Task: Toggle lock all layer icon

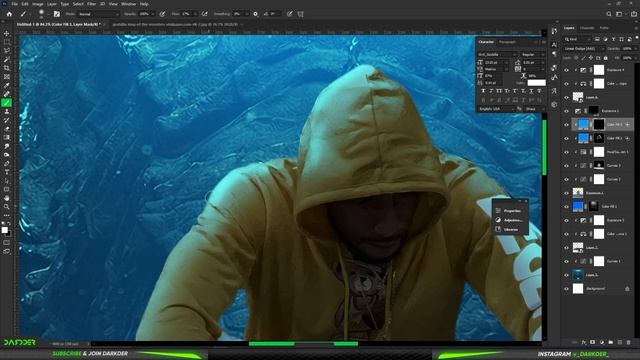Action: 606,58
